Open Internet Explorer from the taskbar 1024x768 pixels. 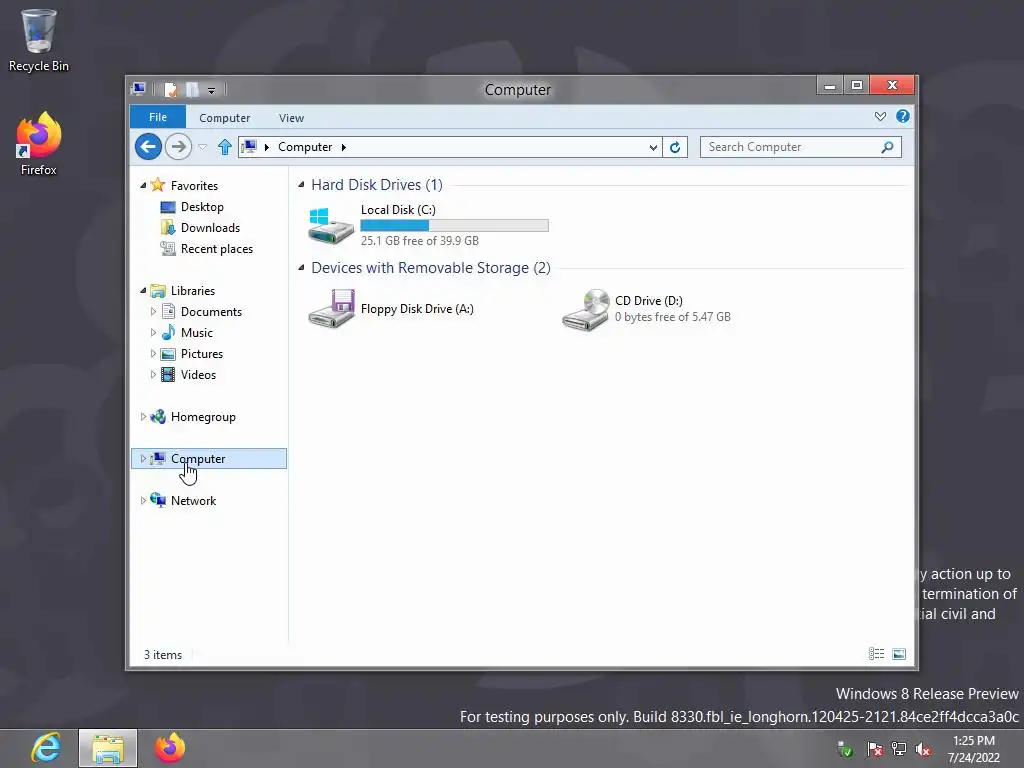coord(46,748)
